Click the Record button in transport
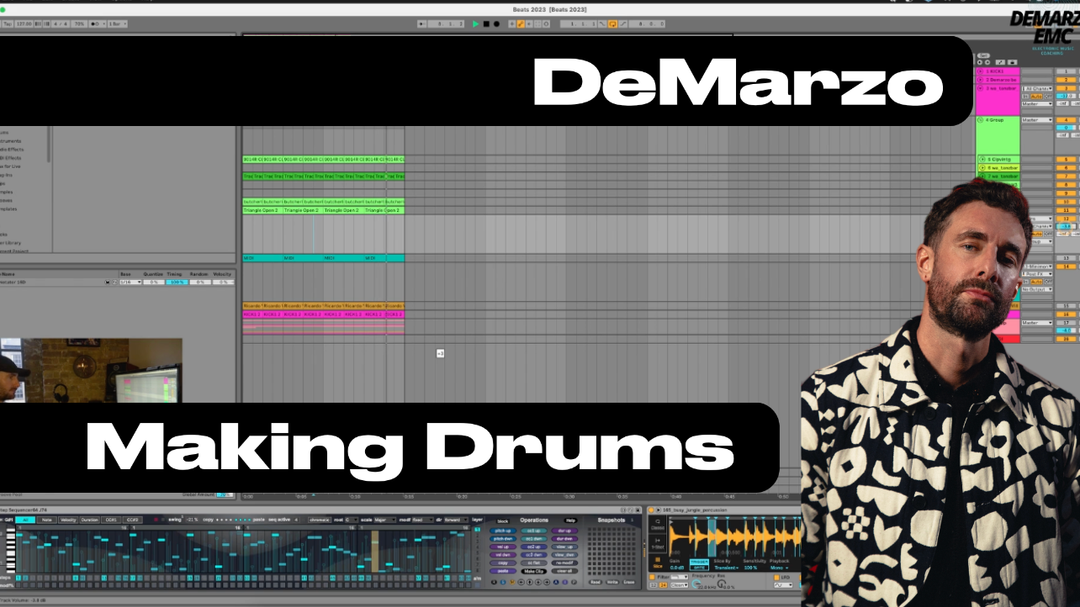1080x607 pixels. [x=496, y=23]
